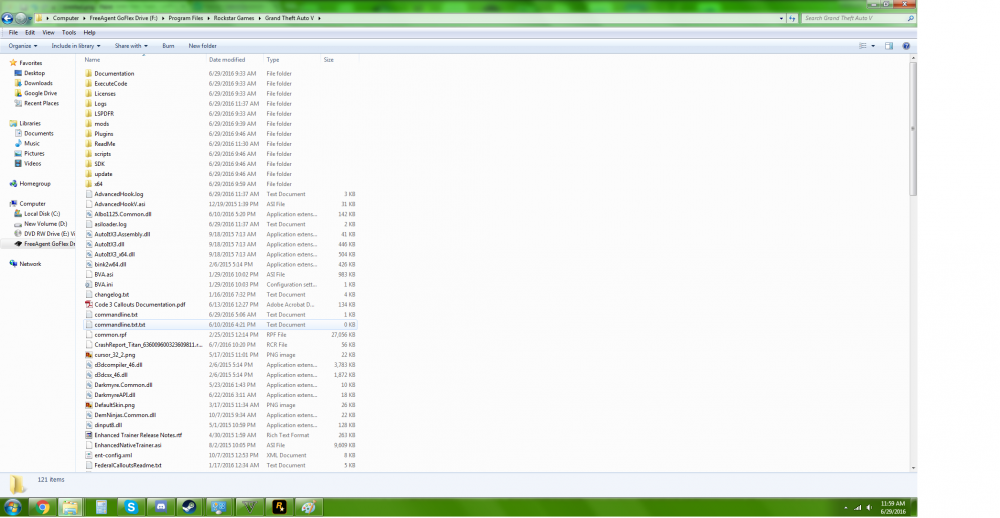Show the preview pane button
The width and height of the screenshot is (1000, 518).
pos(889,46)
